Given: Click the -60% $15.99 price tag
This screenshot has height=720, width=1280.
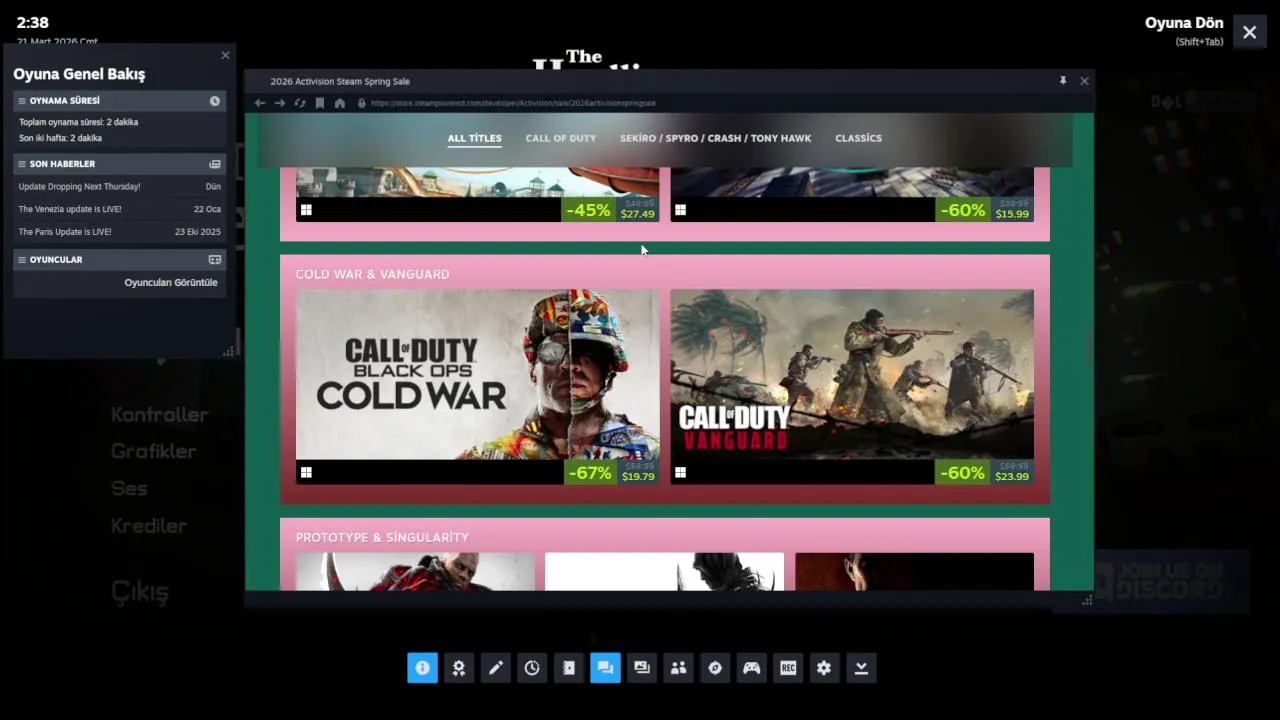Looking at the screenshot, I should (x=985, y=209).
